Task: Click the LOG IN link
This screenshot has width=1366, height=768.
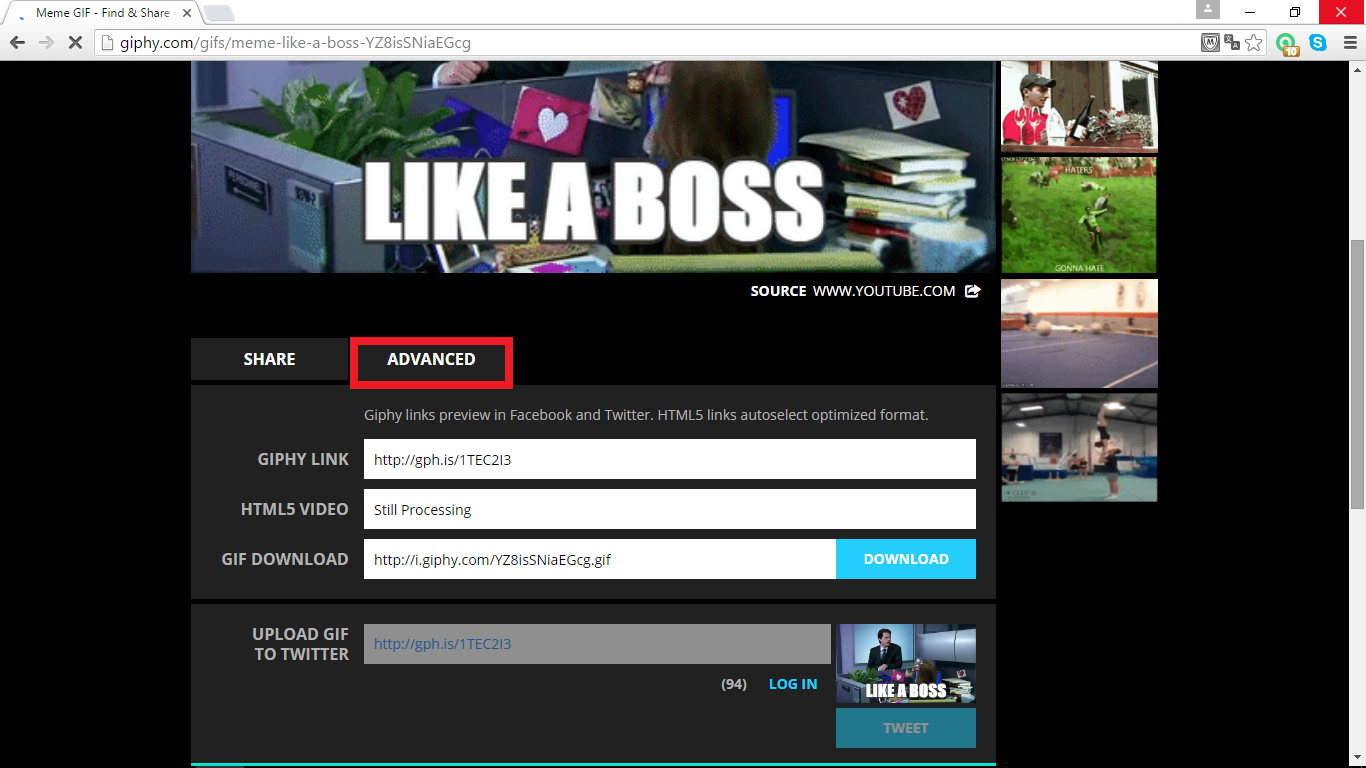Action: [793, 684]
